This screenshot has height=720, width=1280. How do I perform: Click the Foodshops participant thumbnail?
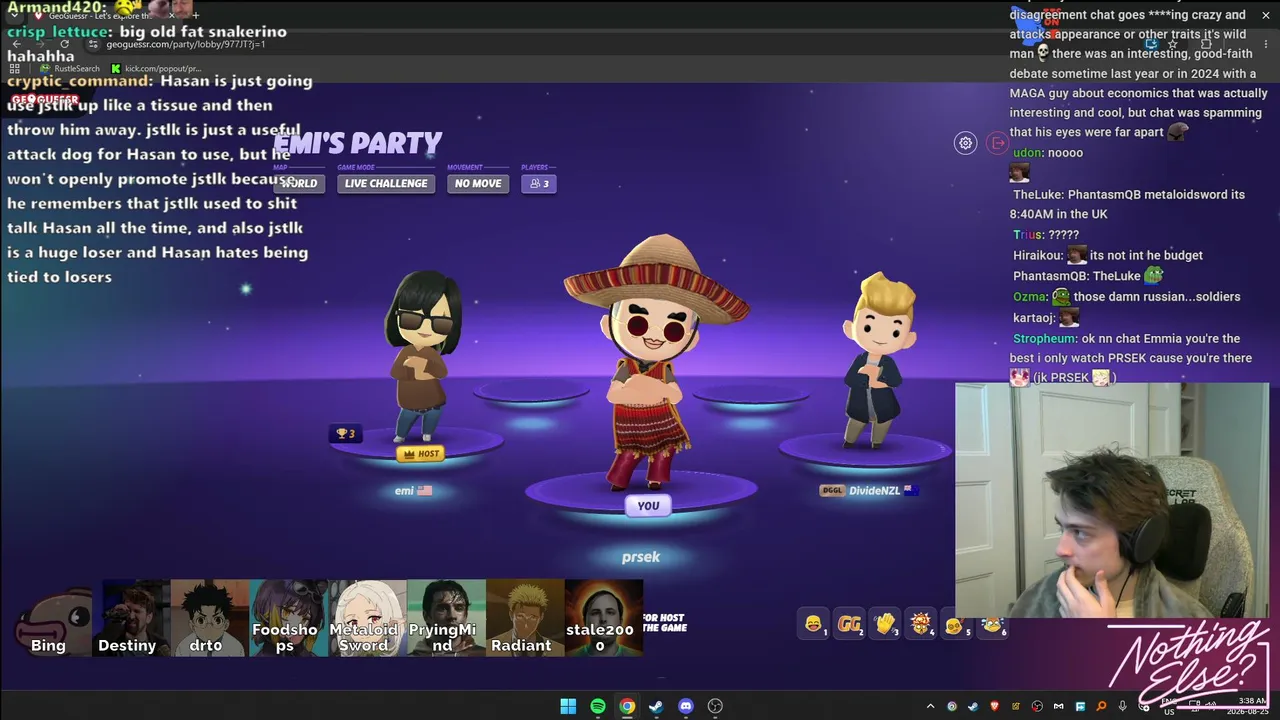(288, 618)
